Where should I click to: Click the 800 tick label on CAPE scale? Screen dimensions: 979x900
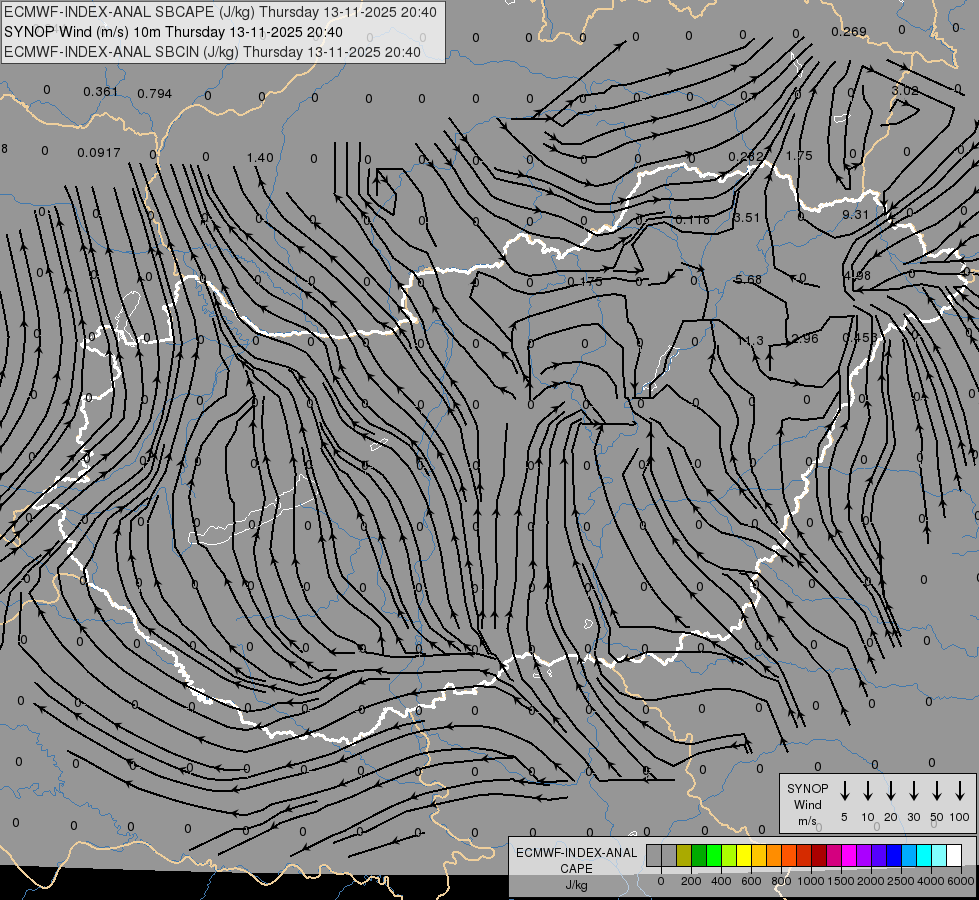click(x=781, y=881)
